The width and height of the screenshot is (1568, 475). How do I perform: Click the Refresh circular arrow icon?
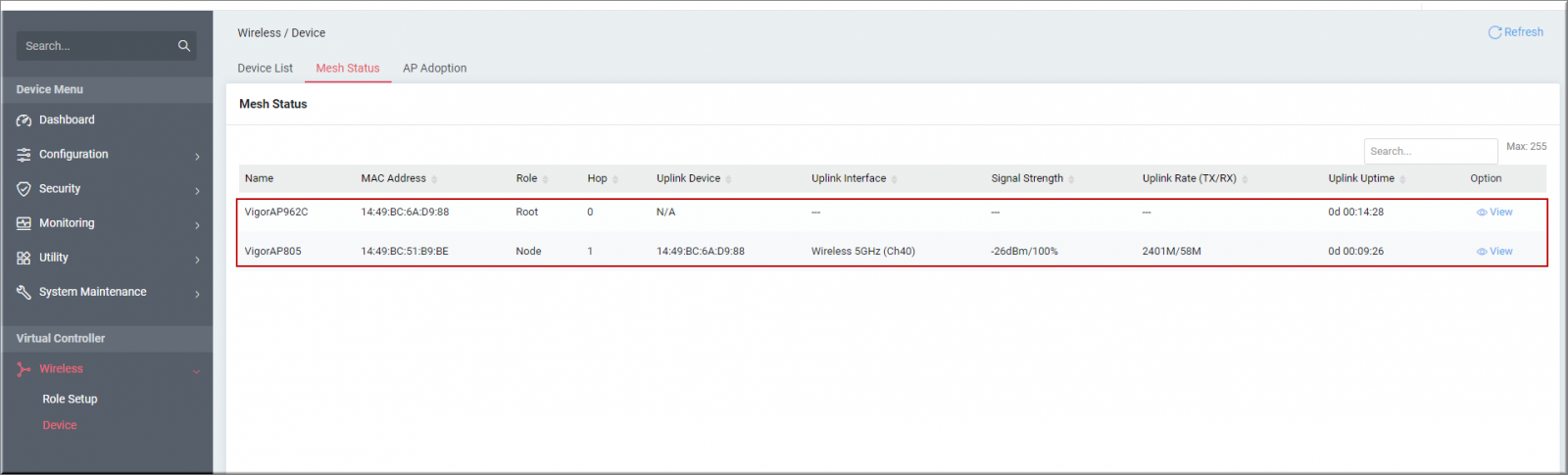(1494, 32)
